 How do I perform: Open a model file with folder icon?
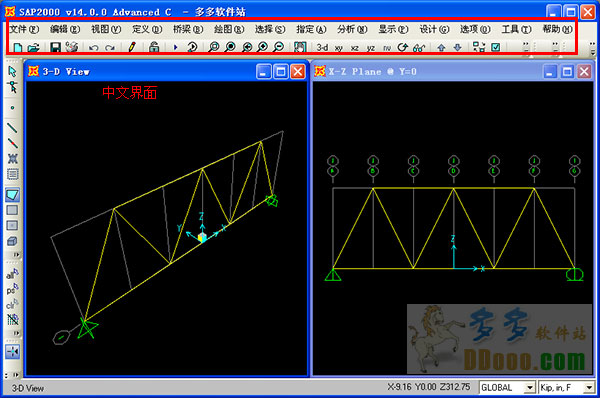(x=34, y=48)
